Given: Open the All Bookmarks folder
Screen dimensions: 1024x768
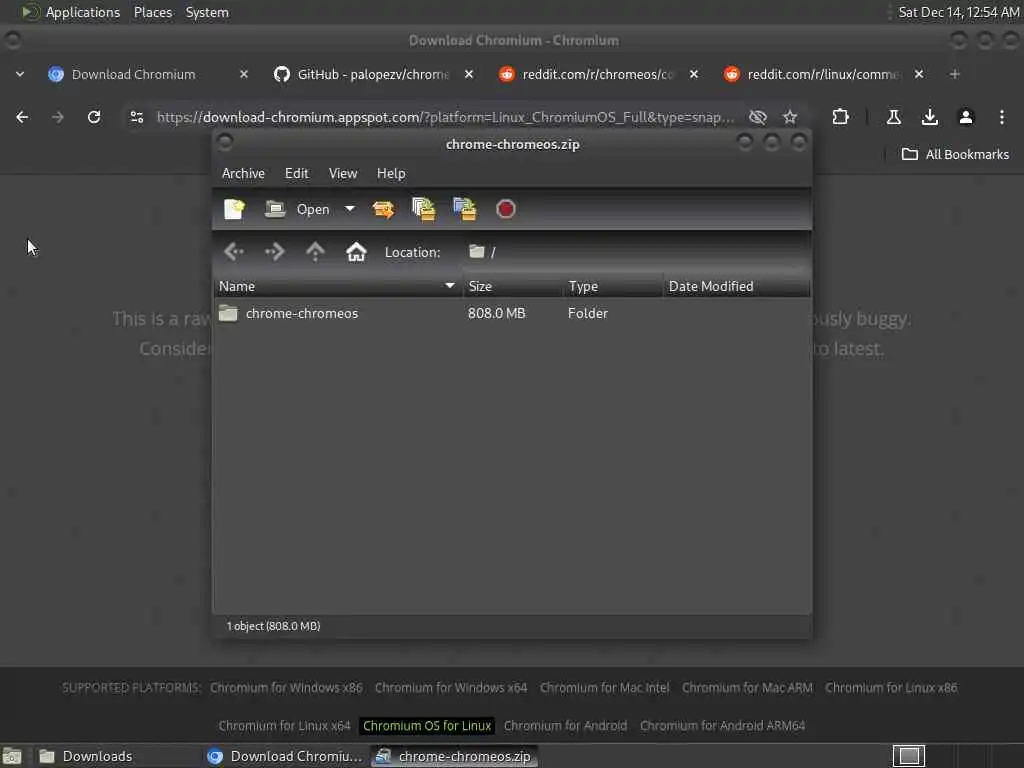Looking at the screenshot, I should tap(955, 154).
